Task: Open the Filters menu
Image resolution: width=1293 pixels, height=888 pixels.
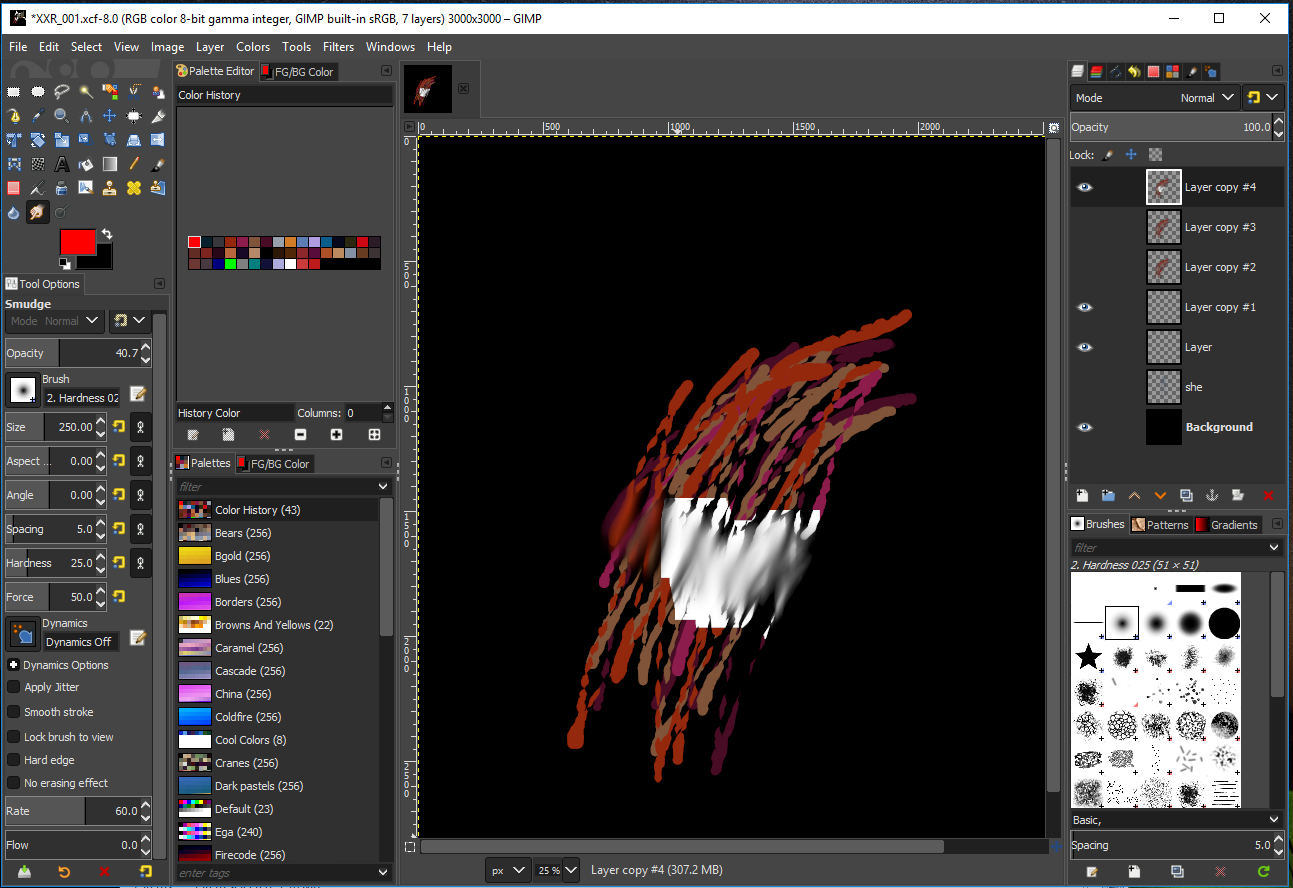Action: point(338,47)
